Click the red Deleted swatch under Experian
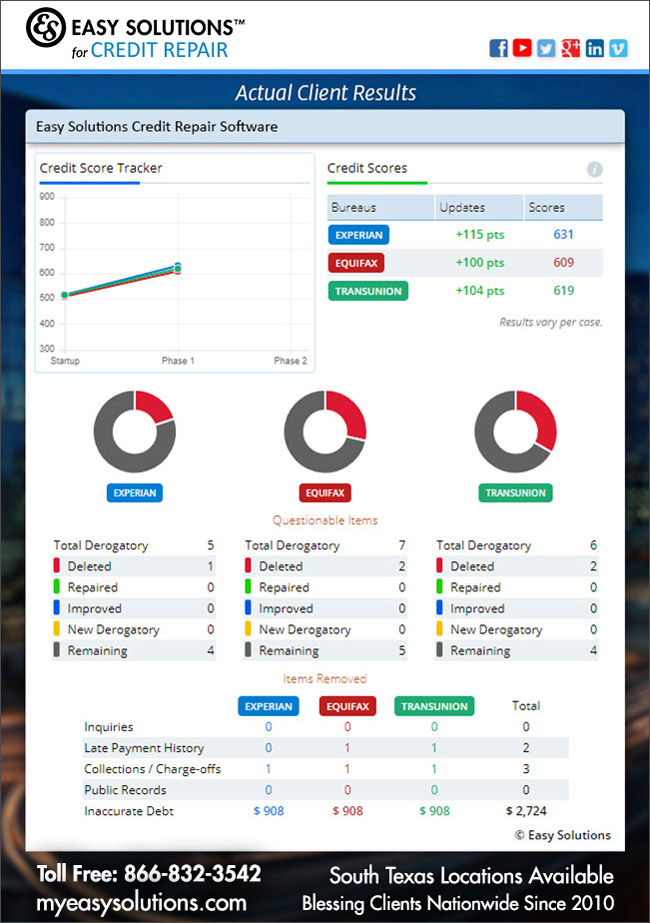The height and width of the screenshot is (923, 650). click(57, 566)
